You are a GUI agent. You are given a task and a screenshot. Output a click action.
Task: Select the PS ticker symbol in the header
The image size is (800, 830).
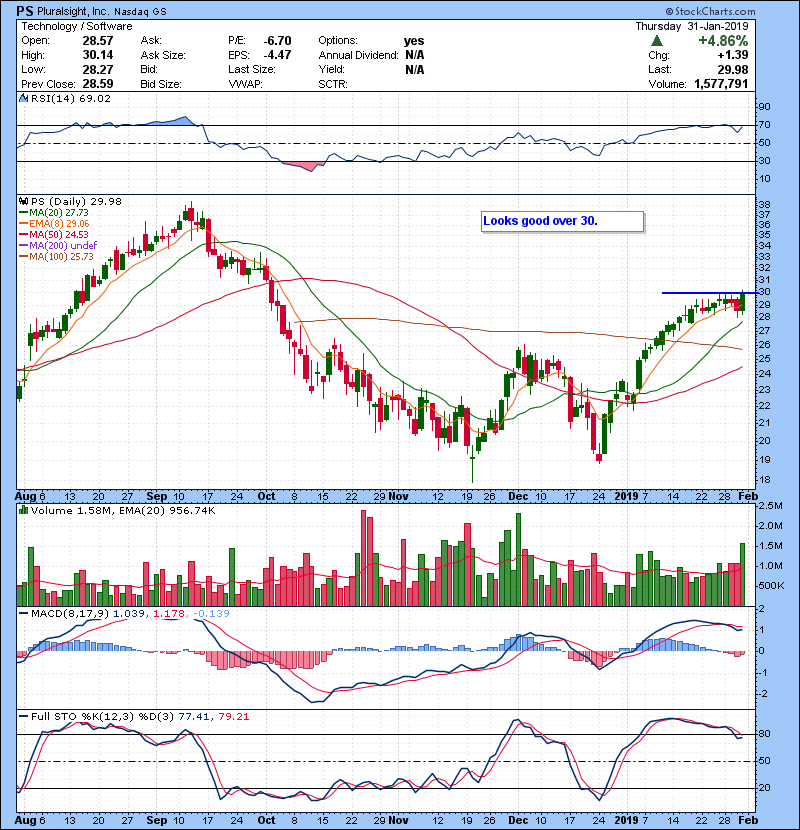click(24, 11)
